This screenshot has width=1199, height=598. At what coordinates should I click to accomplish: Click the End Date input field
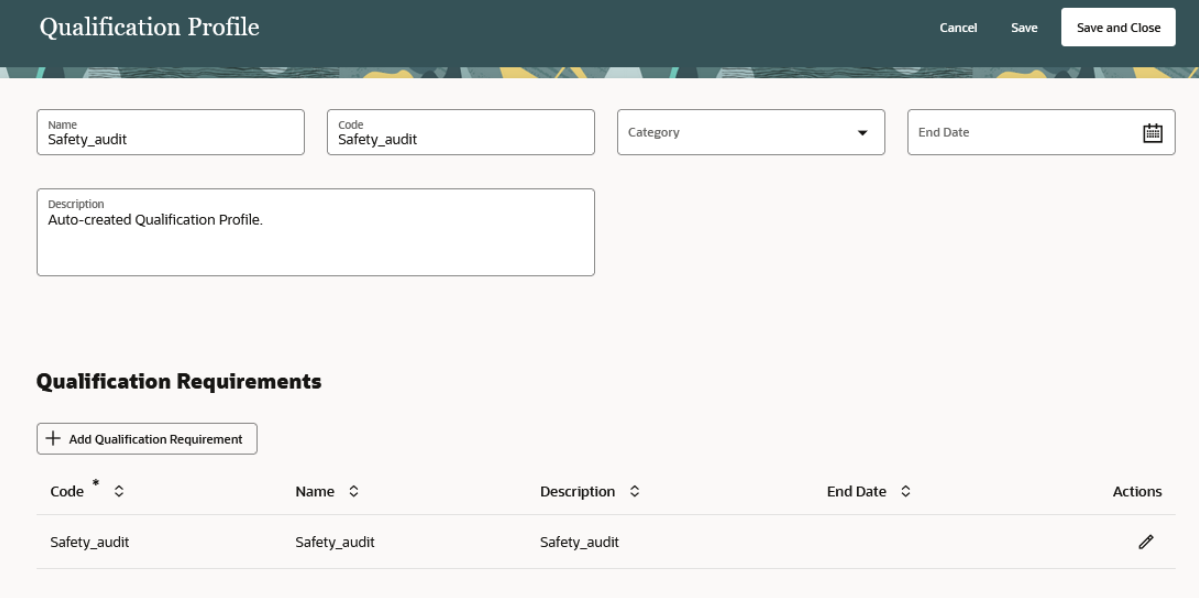[1041, 132]
